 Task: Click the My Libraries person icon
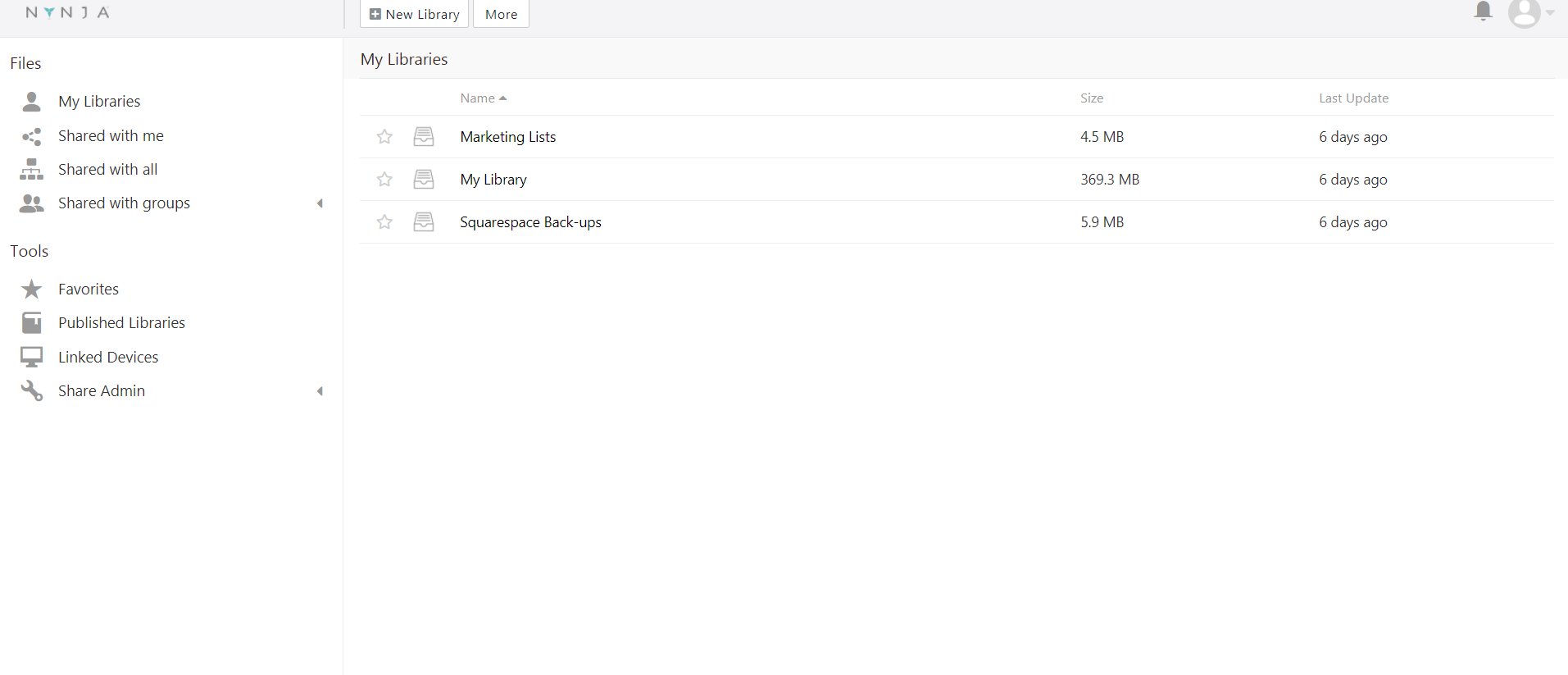click(x=31, y=101)
